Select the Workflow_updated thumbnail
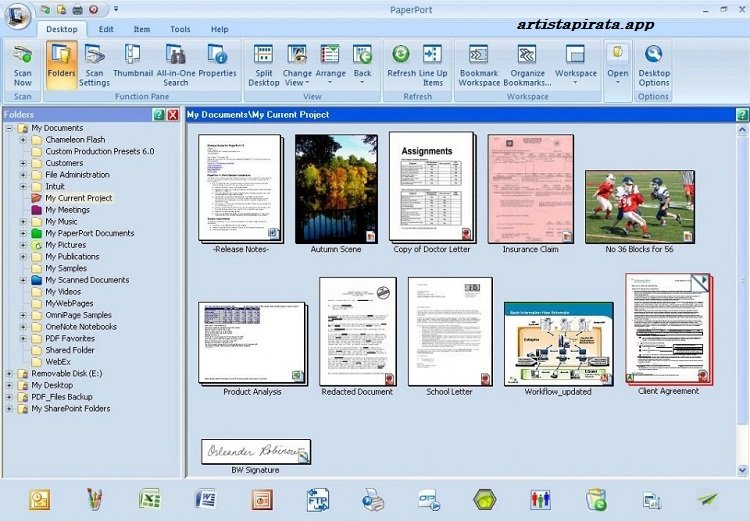This screenshot has height=521, width=750. click(558, 344)
